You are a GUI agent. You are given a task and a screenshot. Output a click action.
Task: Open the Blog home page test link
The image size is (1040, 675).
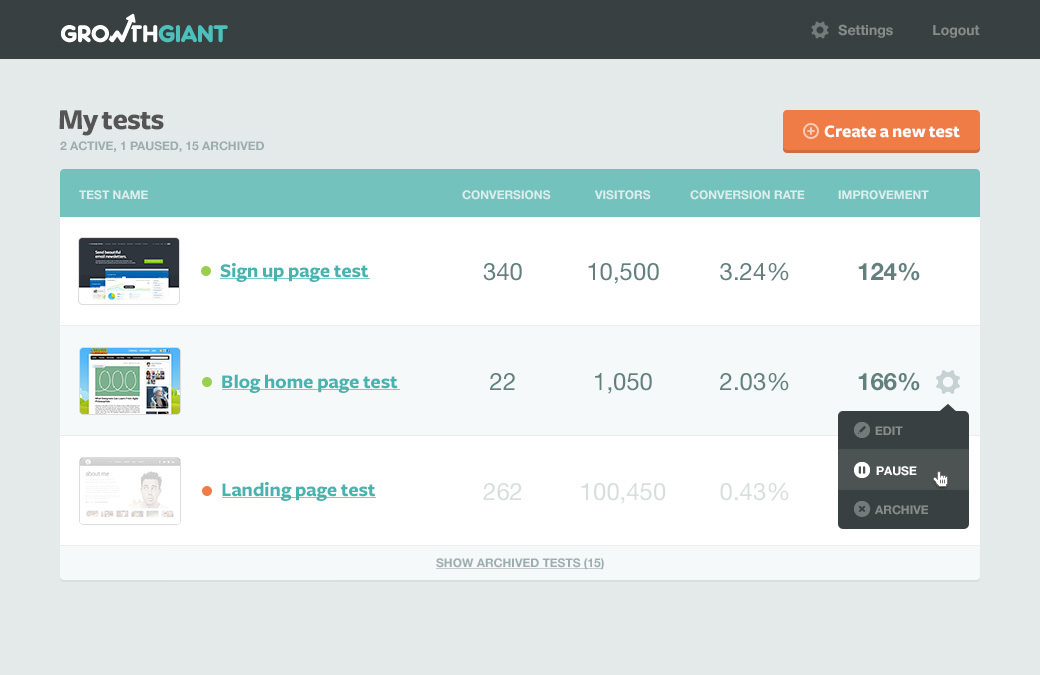(x=310, y=382)
